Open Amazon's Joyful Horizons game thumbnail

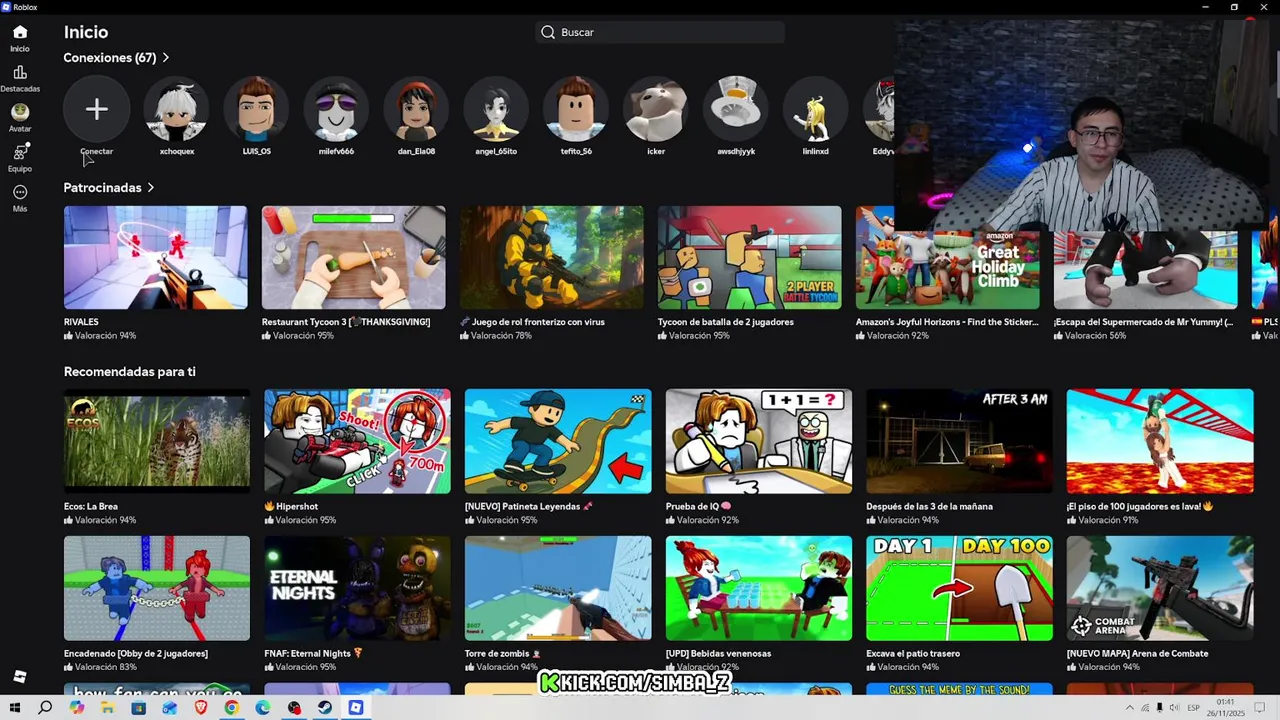tap(947, 257)
